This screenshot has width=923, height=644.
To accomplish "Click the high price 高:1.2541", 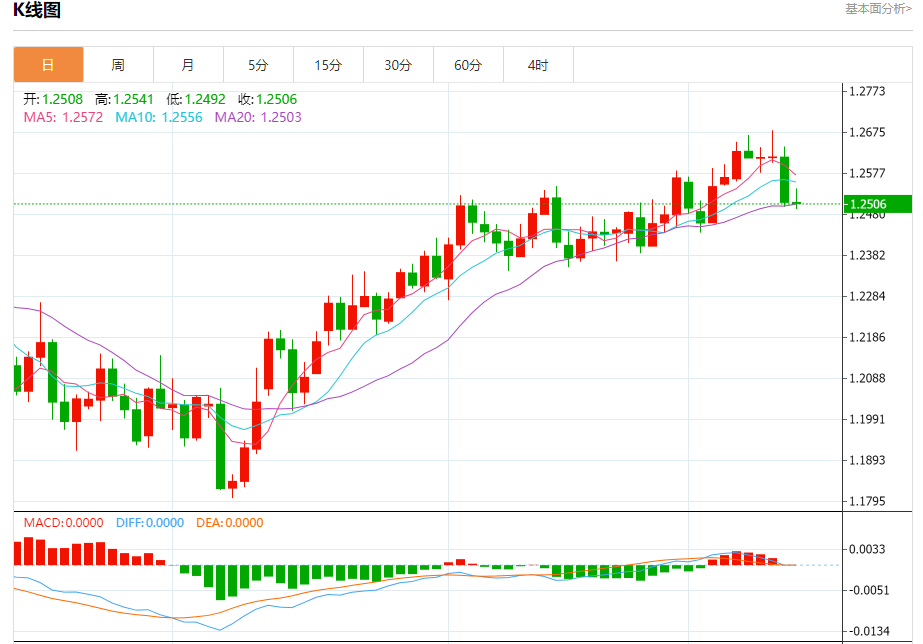I will pyautogui.click(x=124, y=99).
